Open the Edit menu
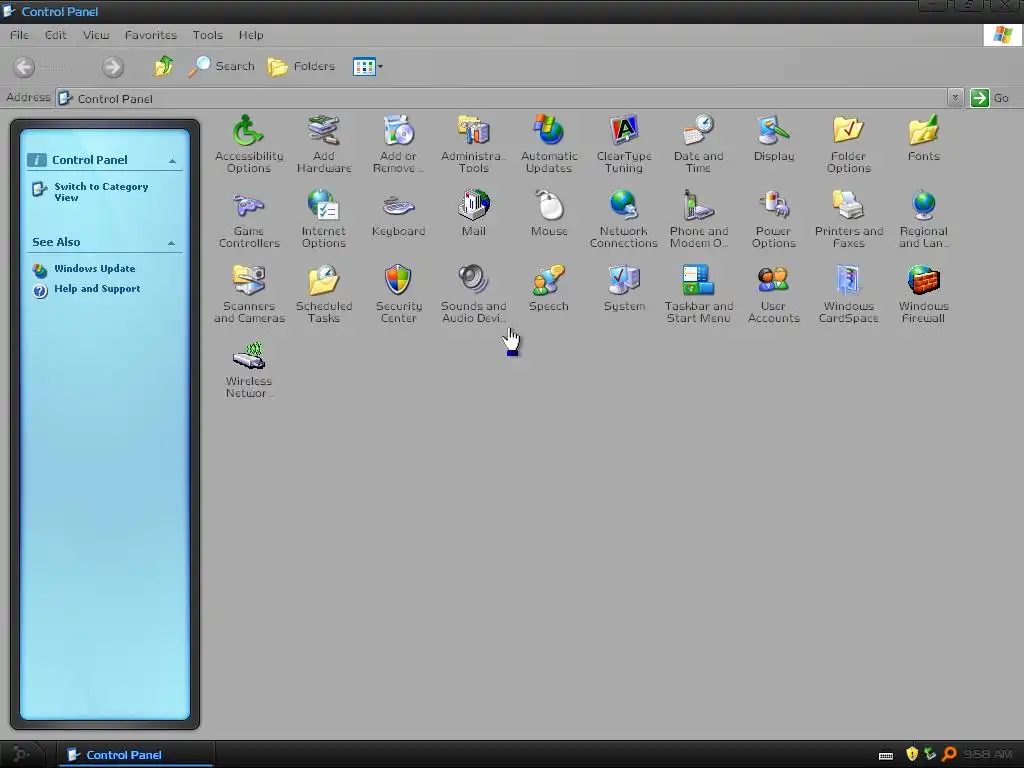Viewport: 1024px width, 768px height. coord(56,35)
